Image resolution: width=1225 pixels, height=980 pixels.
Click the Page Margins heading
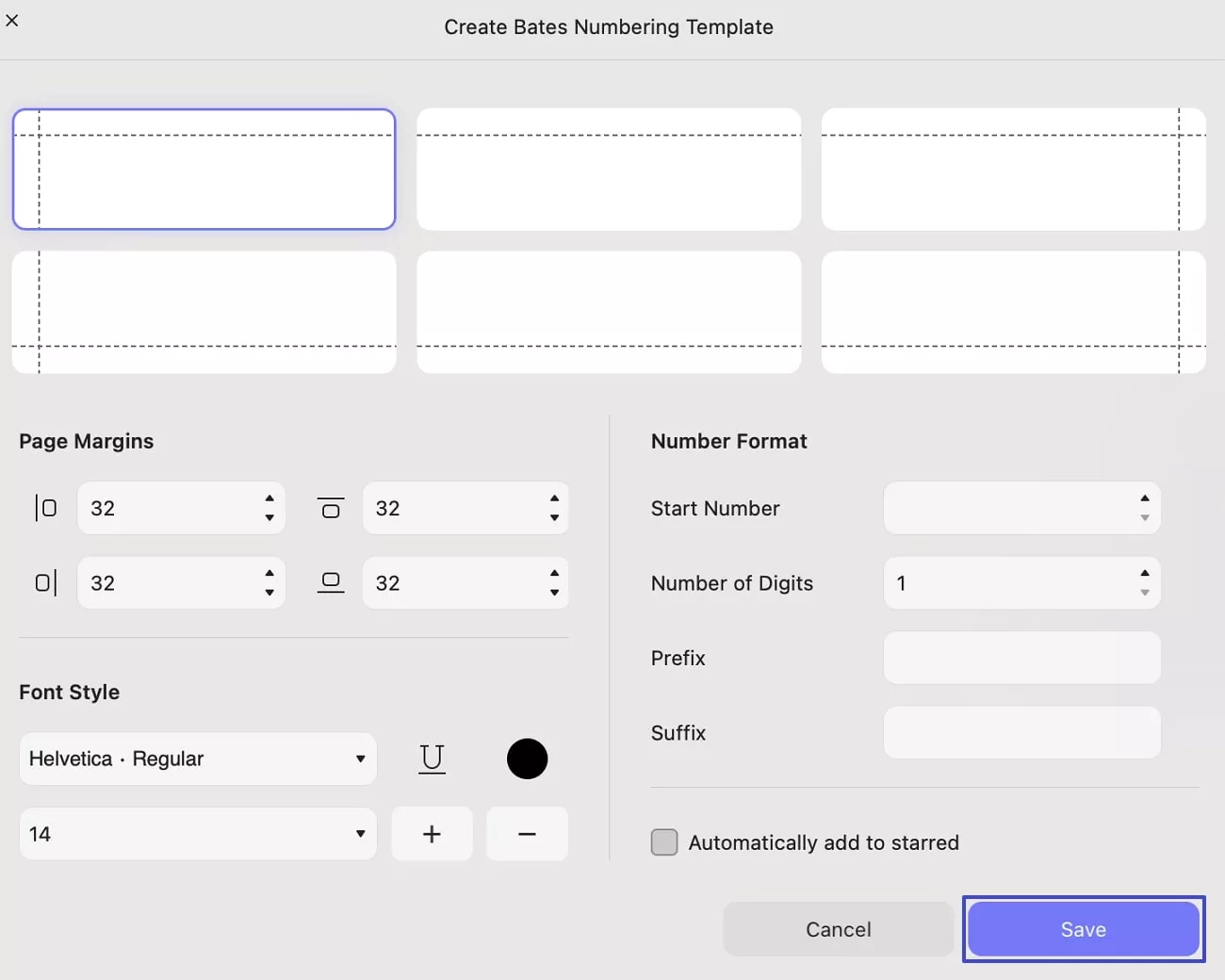tap(86, 441)
